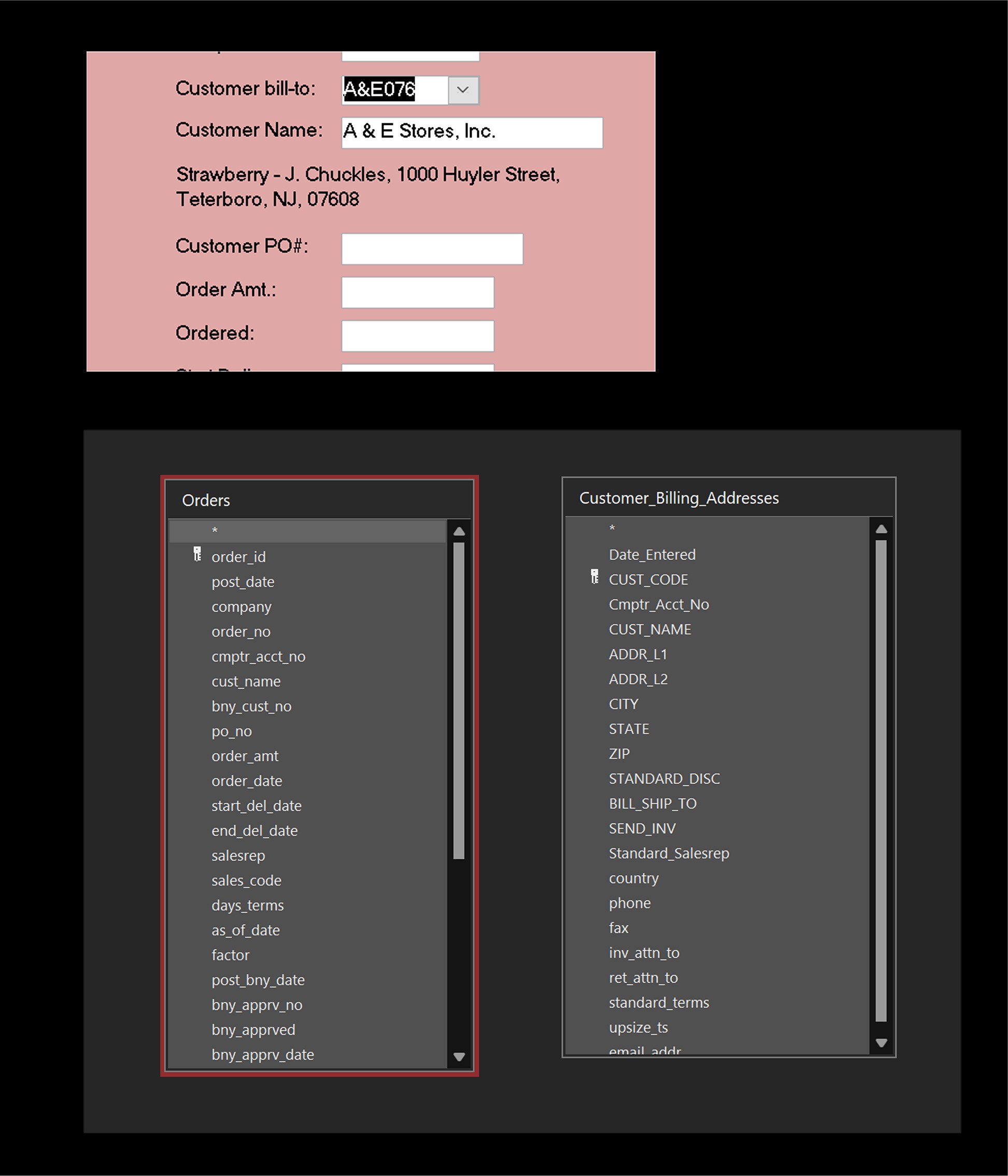This screenshot has height=1176, width=1008.
Task: Select the order_id field
Action: pos(308,557)
